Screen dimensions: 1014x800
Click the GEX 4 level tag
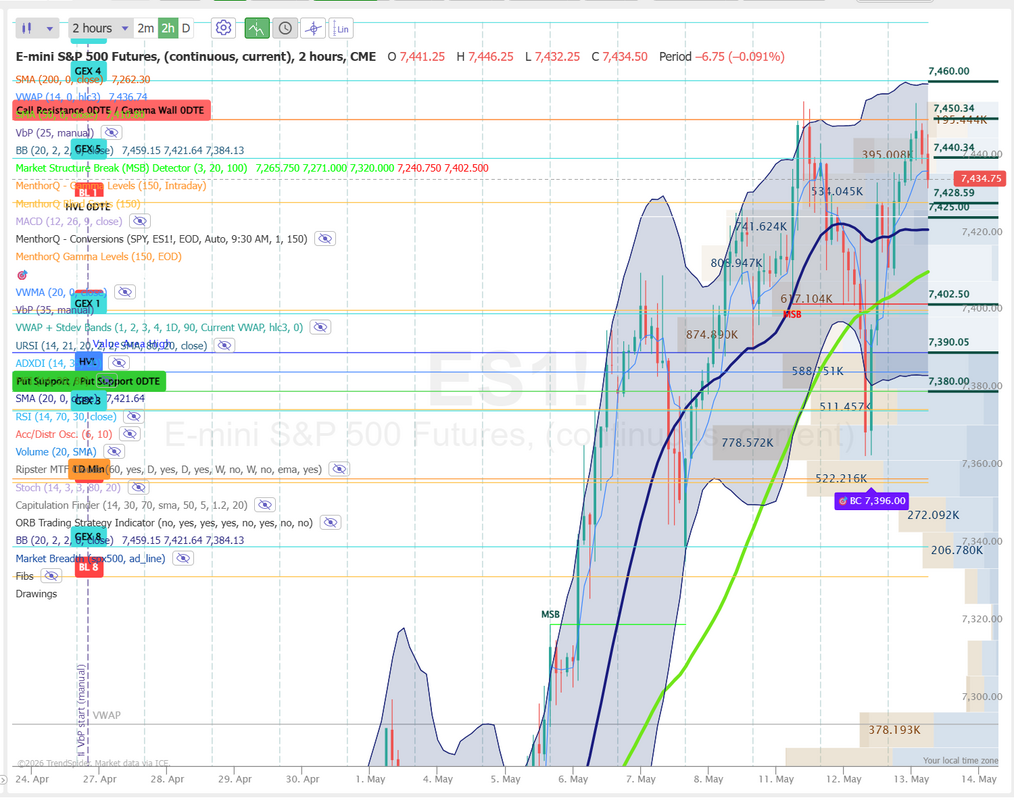coord(88,71)
